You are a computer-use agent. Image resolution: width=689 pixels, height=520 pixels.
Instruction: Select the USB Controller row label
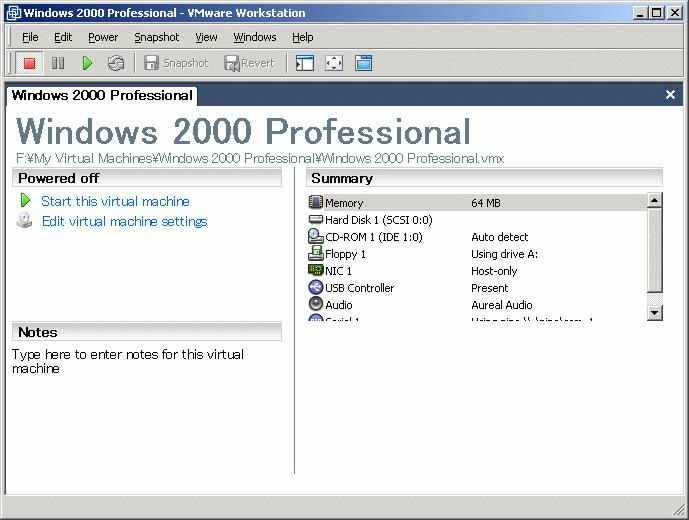pos(359,288)
